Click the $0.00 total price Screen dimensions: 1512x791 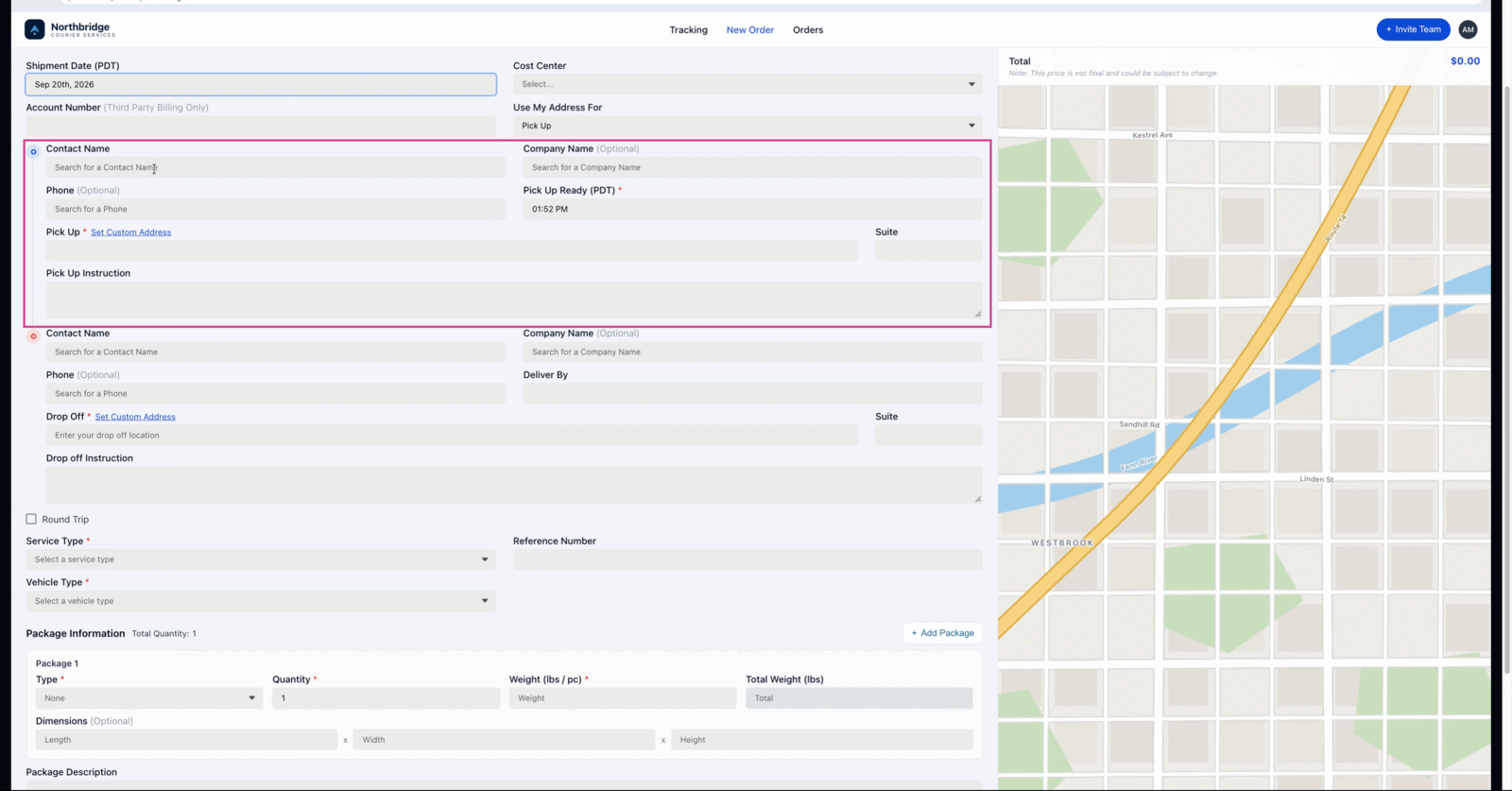point(1465,61)
